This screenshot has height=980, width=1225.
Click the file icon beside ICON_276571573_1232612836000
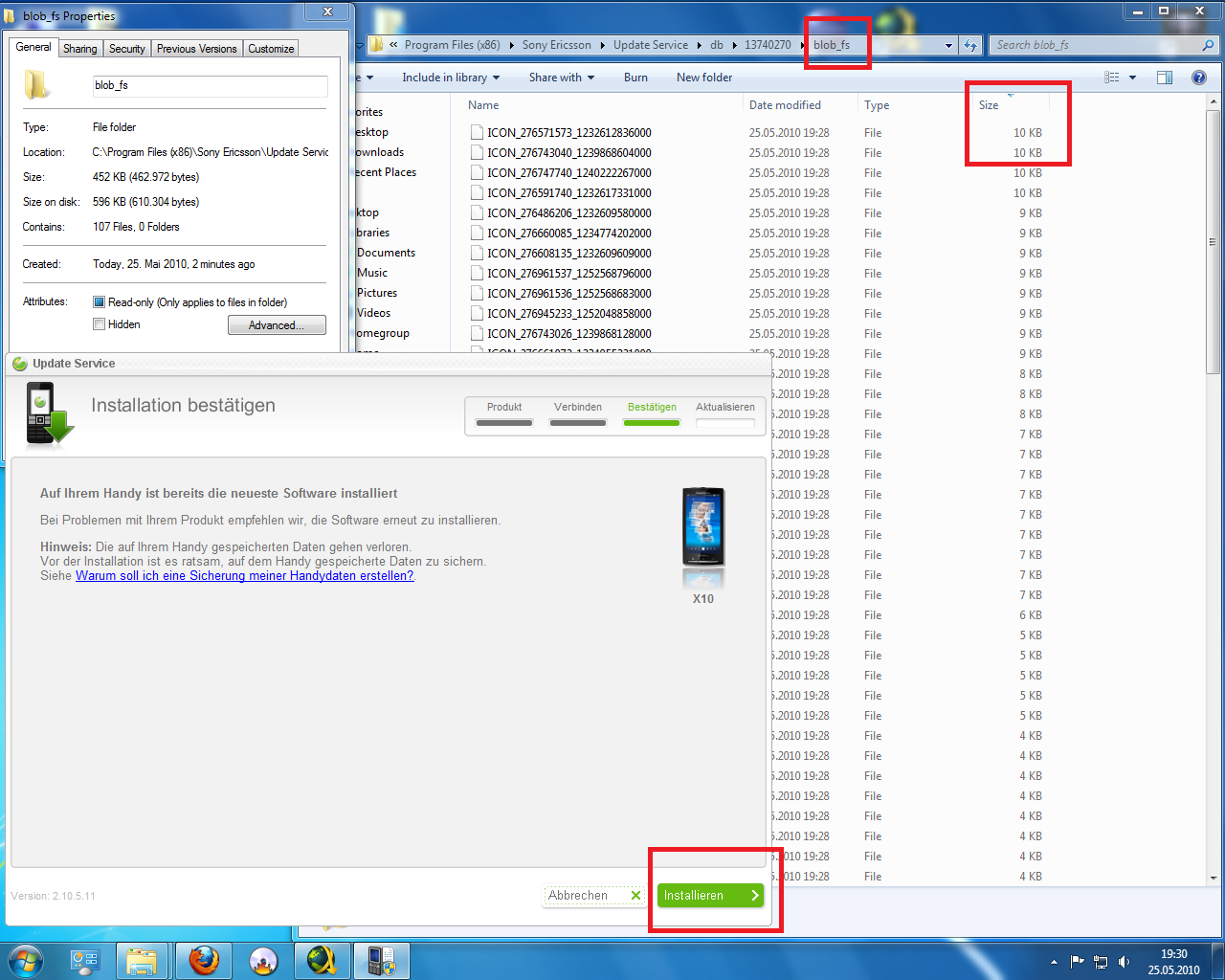477,133
